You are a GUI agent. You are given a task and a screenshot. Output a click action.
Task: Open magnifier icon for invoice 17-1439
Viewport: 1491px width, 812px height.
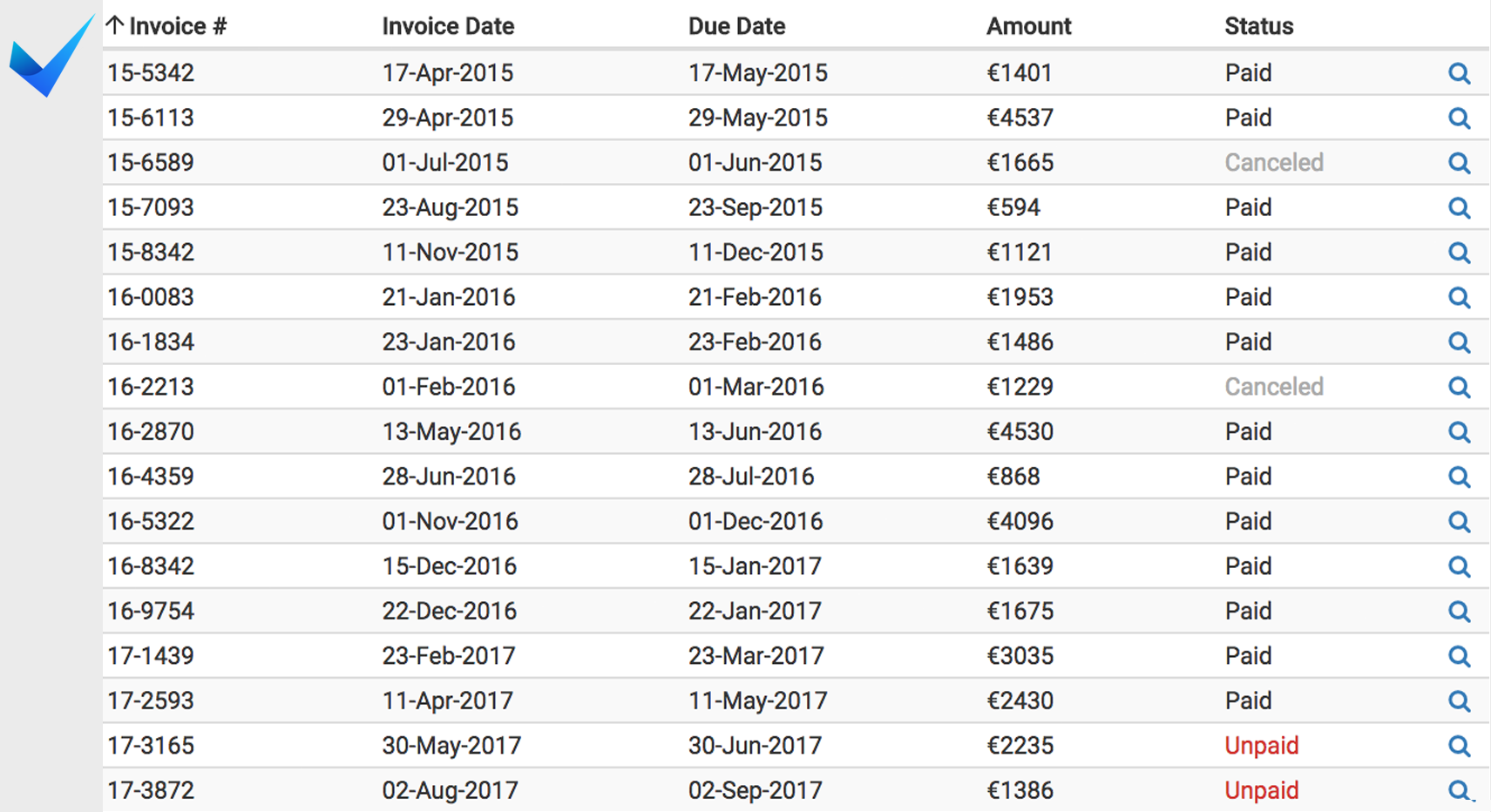click(1460, 656)
